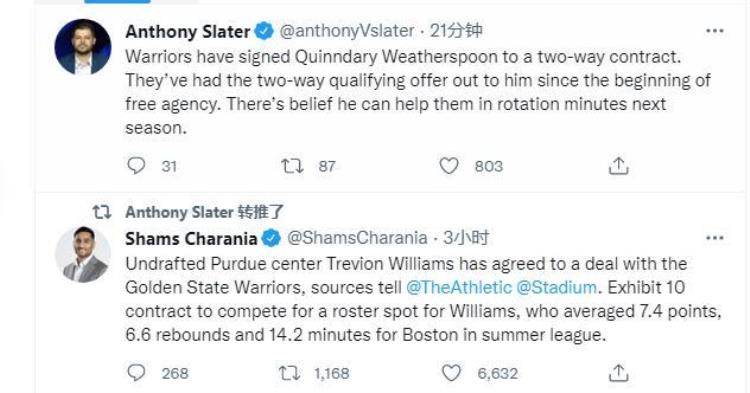Reply to Shams Charania's Trevion Williams tweet
The image size is (750, 393).
click(136, 372)
